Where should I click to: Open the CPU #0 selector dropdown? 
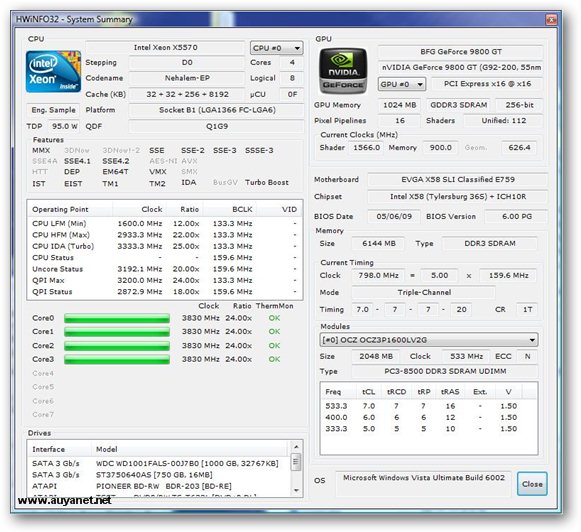(276, 48)
